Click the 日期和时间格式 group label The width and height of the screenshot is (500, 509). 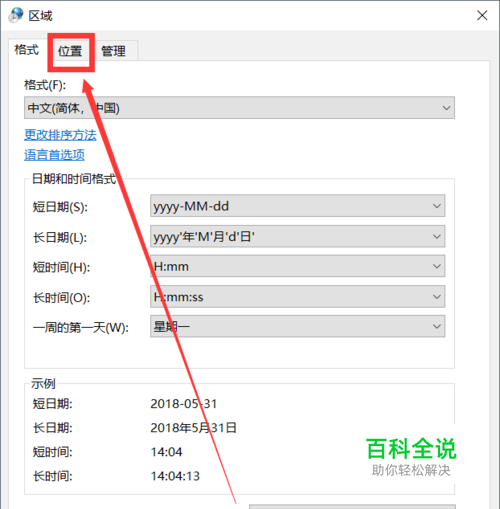pos(74,179)
